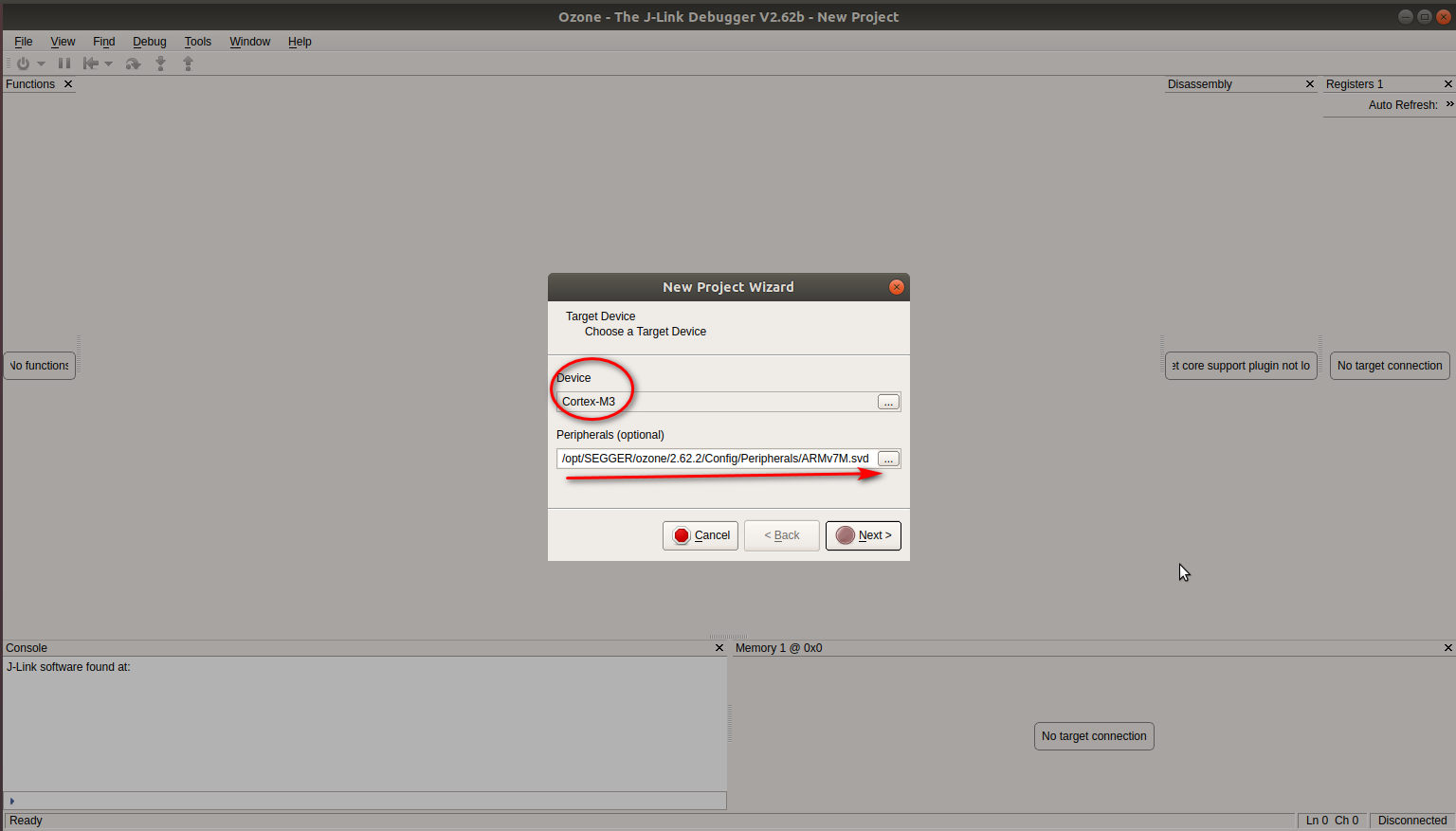The height and width of the screenshot is (831, 1456).
Task: Select the Console panel title
Action: (27, 648)
